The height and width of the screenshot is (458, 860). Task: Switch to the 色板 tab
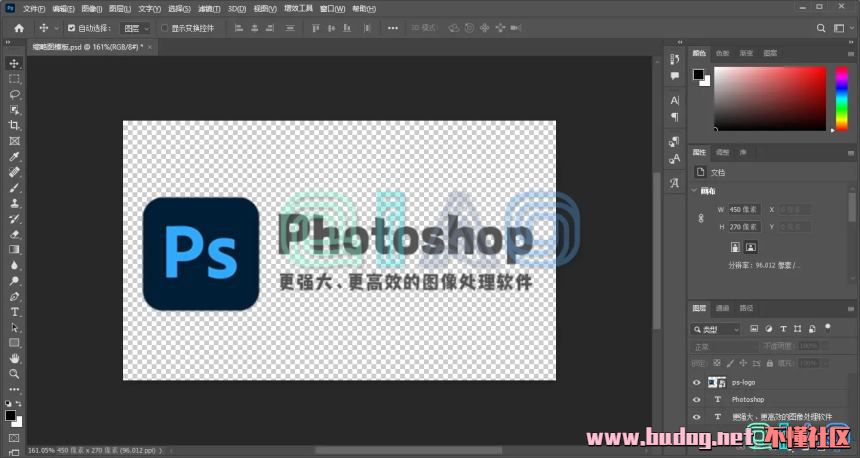pyautogui.click(x=722, y=53)
